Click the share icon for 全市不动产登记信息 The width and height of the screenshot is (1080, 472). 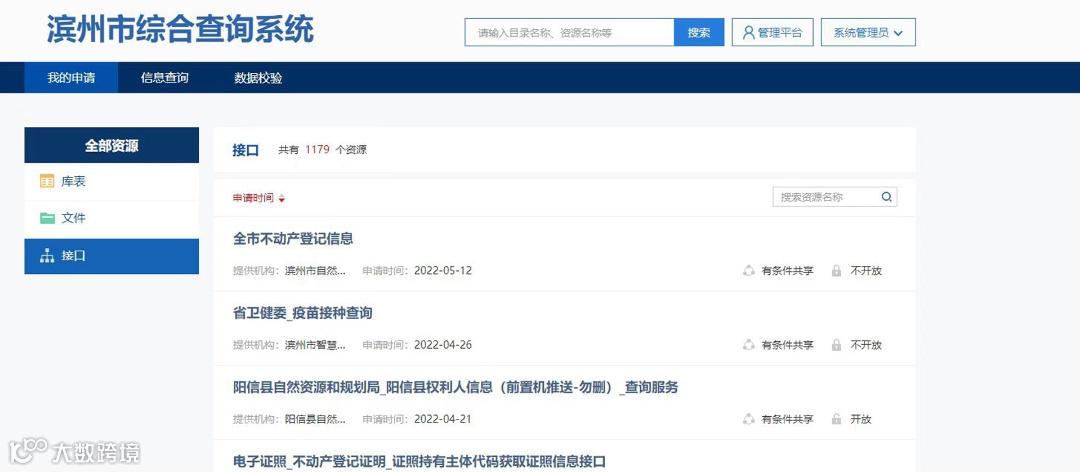(x=749, y=271)
